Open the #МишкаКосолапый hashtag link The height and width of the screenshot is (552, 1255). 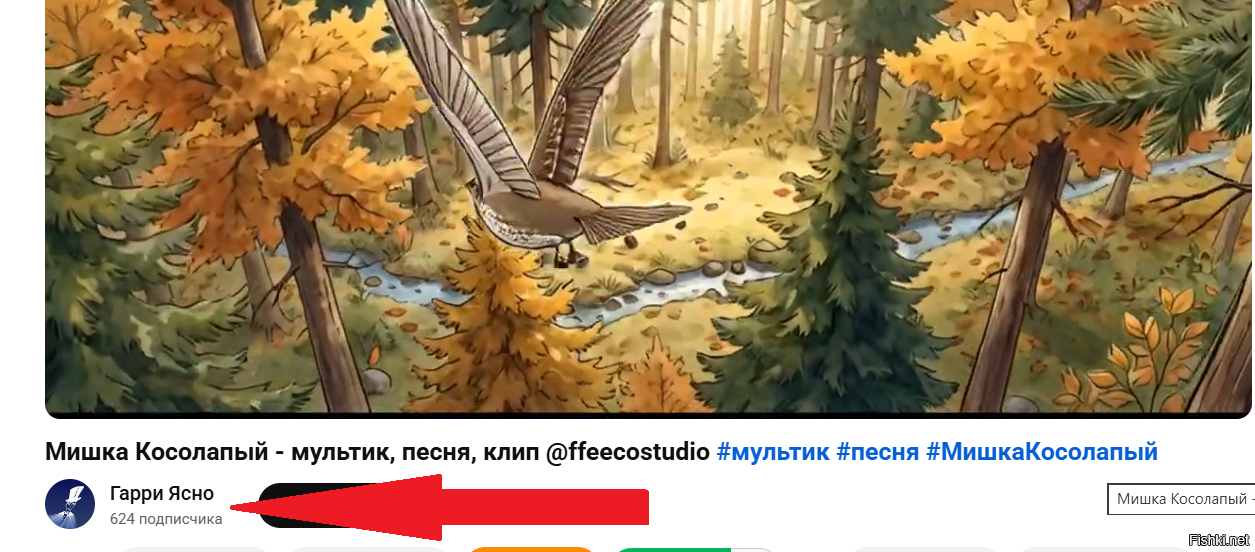tap(1041, 451)
